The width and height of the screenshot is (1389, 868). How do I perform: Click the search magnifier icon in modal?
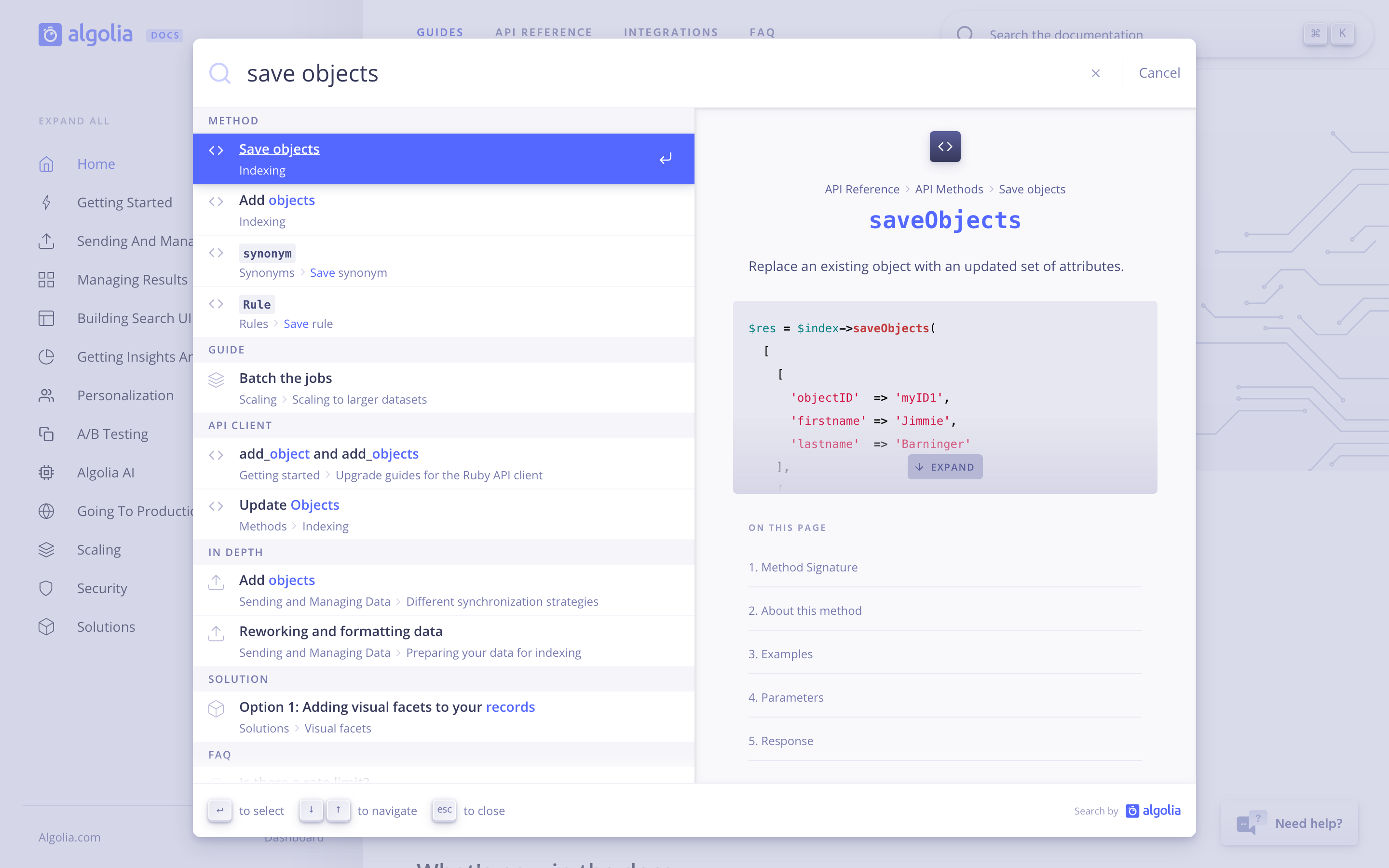point(220,73)
